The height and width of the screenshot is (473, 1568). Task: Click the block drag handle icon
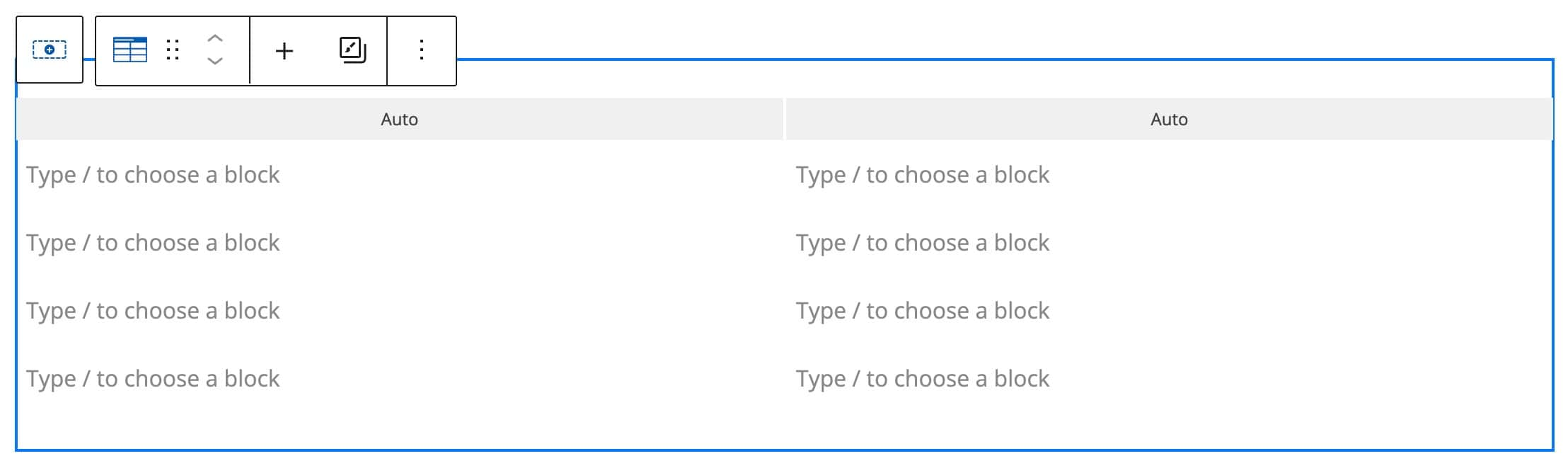pyautogui.click(x=173, y=50)
